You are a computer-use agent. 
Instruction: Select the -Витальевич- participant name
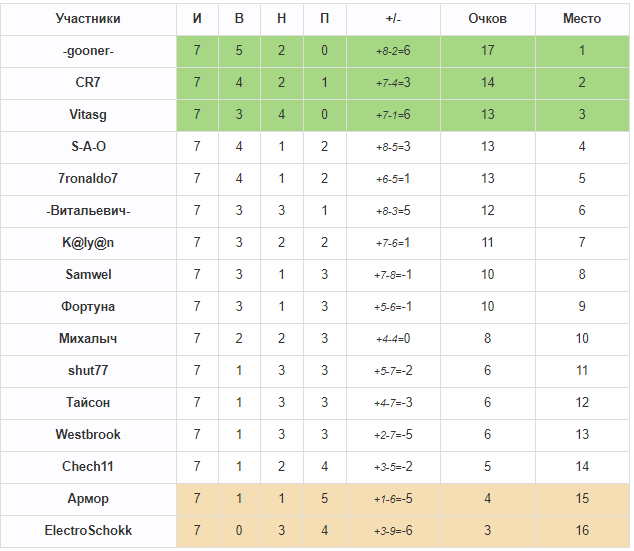[88, 211]
